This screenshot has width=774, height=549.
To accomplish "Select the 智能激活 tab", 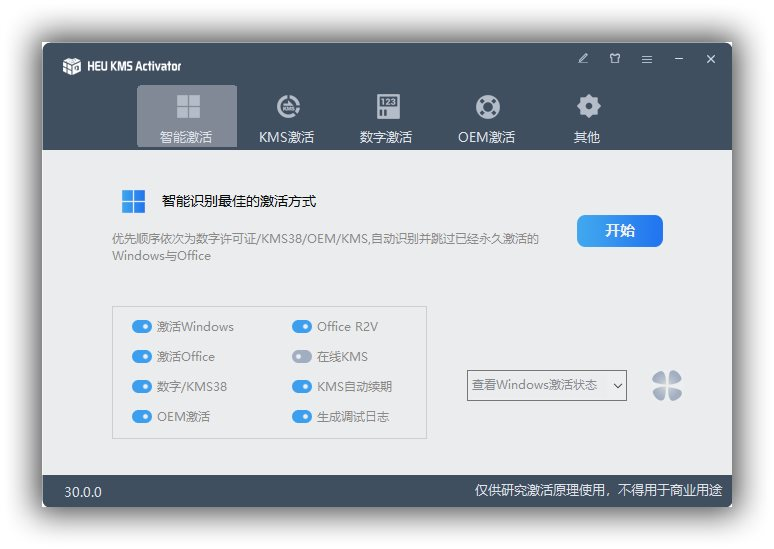I will (187, 118).
